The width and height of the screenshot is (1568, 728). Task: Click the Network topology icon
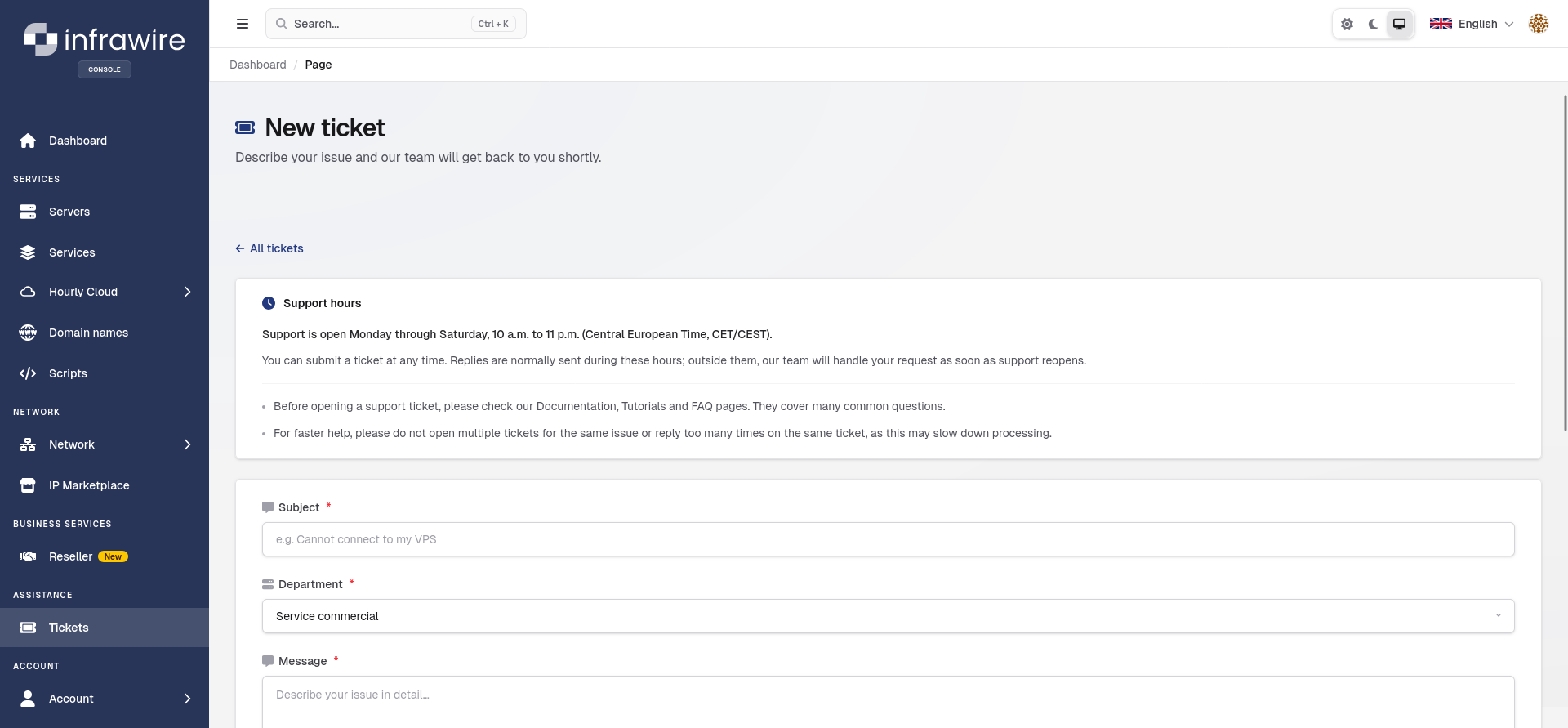[28, 444]
